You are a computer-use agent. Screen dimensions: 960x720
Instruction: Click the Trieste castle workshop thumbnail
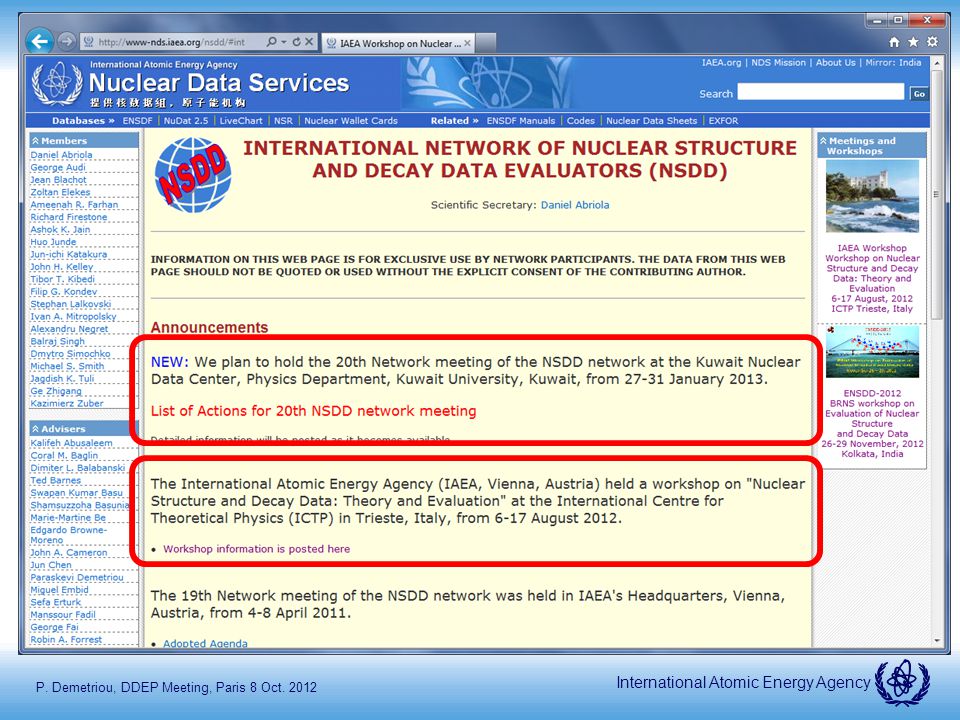click(x=872, y=196)
